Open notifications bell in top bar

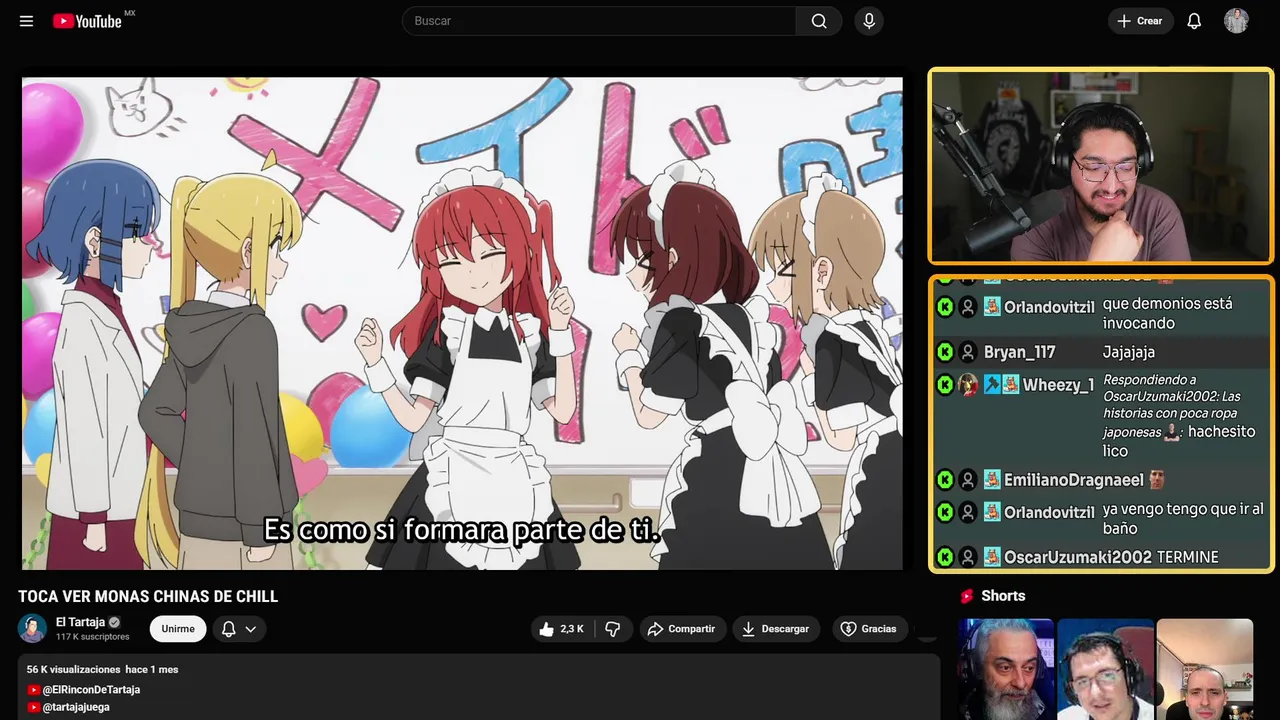(x=1194, y=21)
